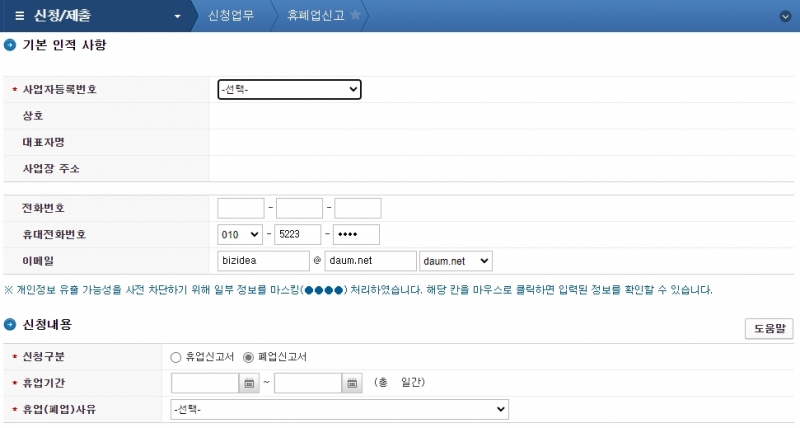Viewport: 800px width, 428px height.
Task: Go to the 신청업무 breadcrumb item
Action: (231, 15)
